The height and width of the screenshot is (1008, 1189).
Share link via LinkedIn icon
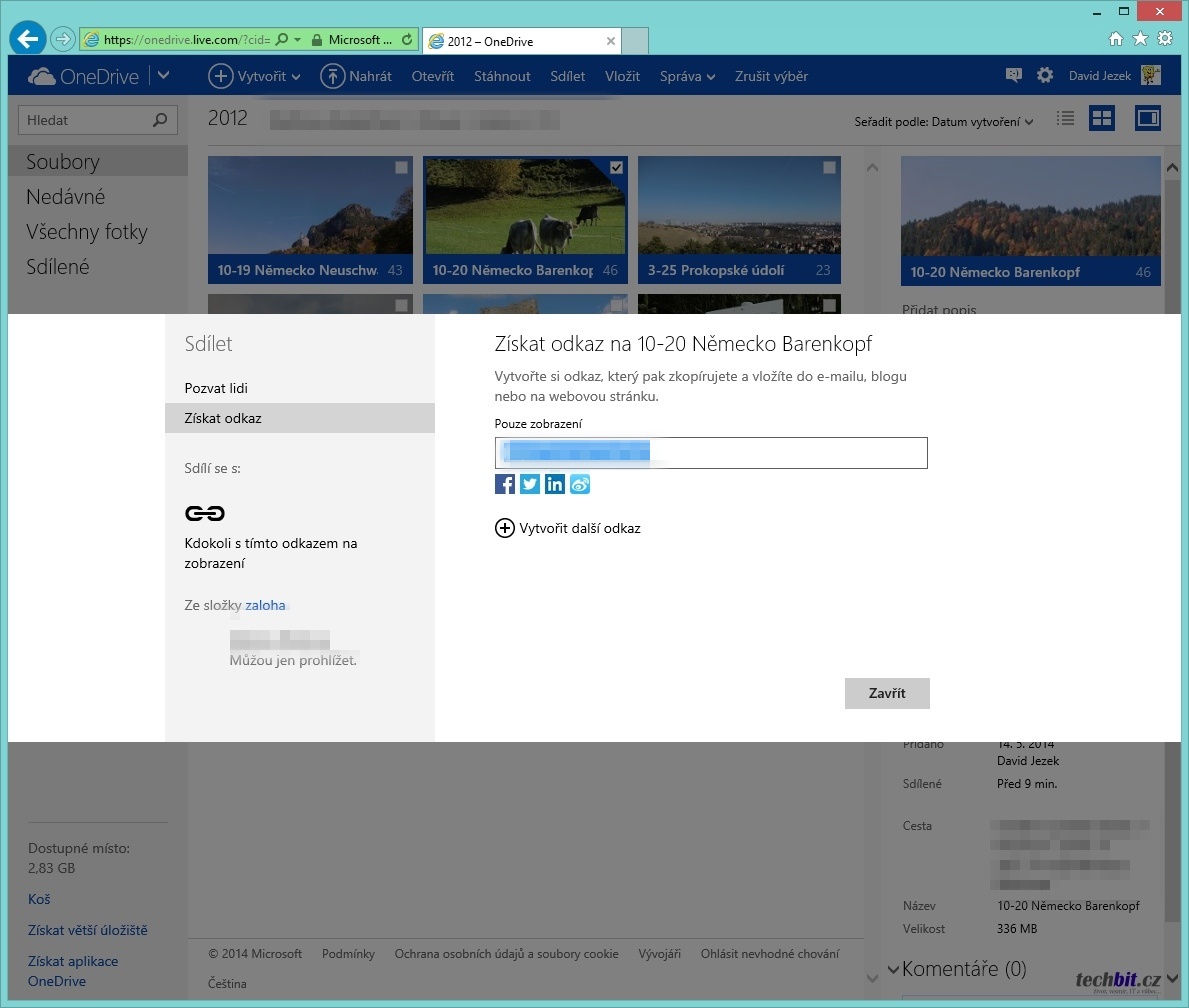point(555,485)
